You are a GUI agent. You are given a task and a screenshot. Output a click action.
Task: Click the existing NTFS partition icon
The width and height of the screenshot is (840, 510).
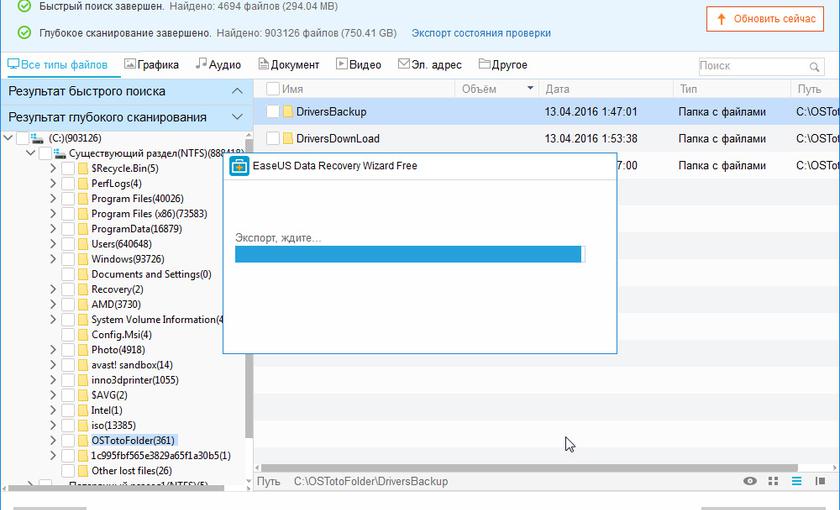click(x=59, y=153)
